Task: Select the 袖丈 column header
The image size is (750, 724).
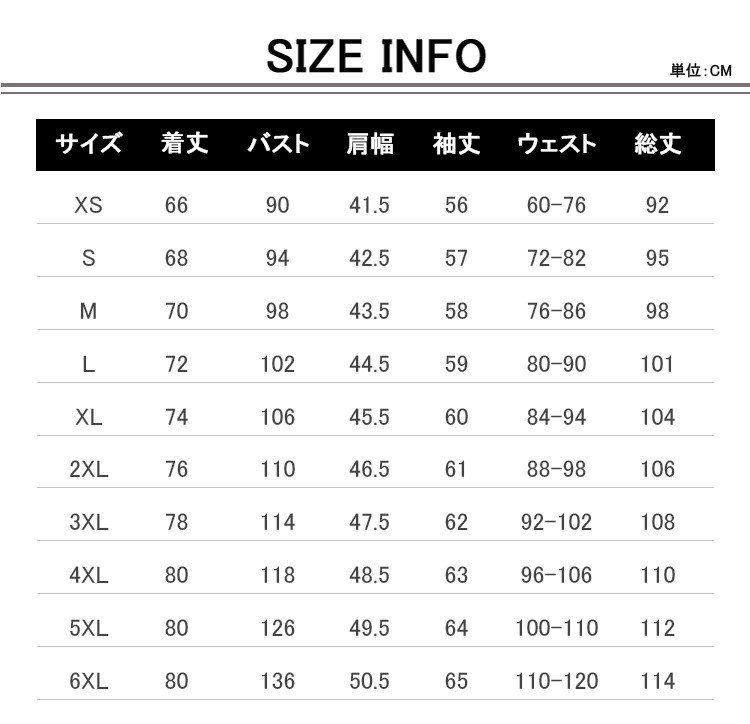Action: [x=456, y=144]
